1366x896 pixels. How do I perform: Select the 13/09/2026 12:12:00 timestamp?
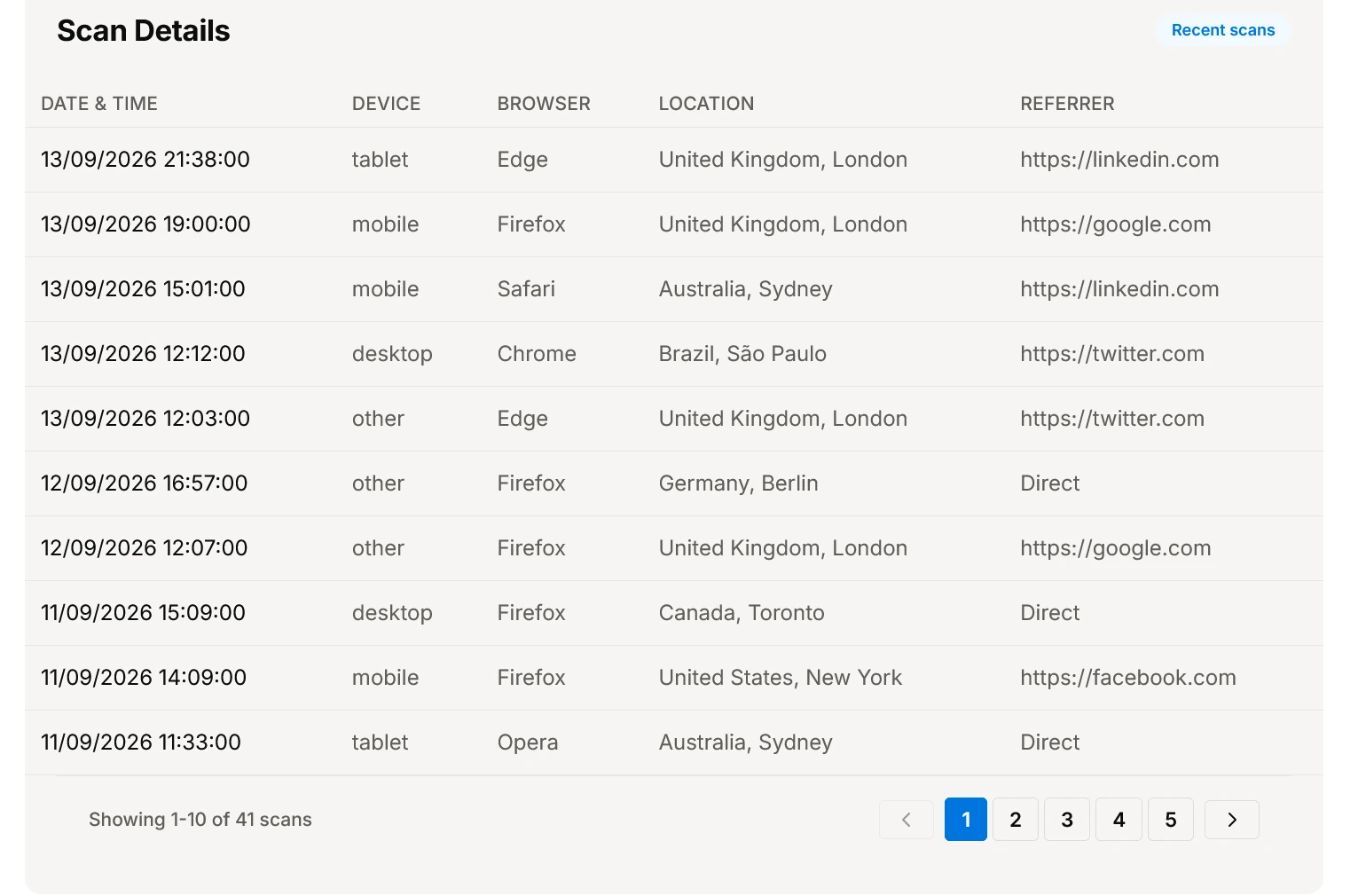143,354
